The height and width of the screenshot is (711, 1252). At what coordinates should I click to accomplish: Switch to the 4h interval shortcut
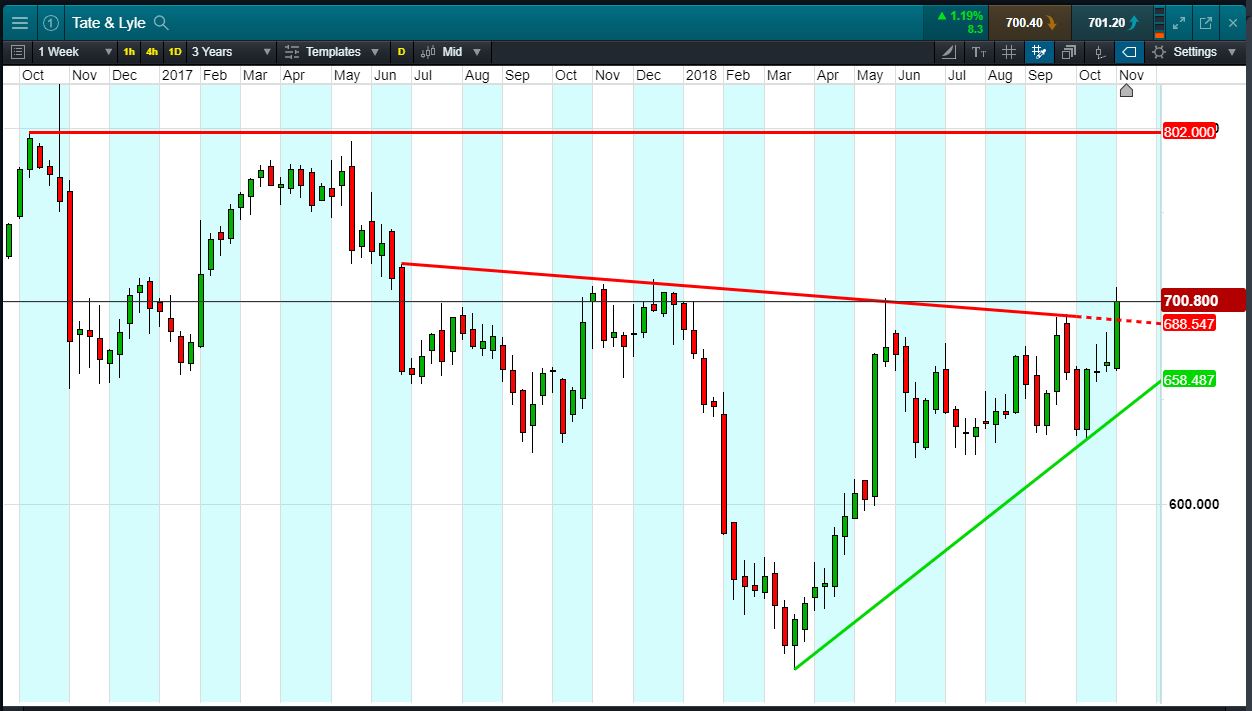coord(152,52)
